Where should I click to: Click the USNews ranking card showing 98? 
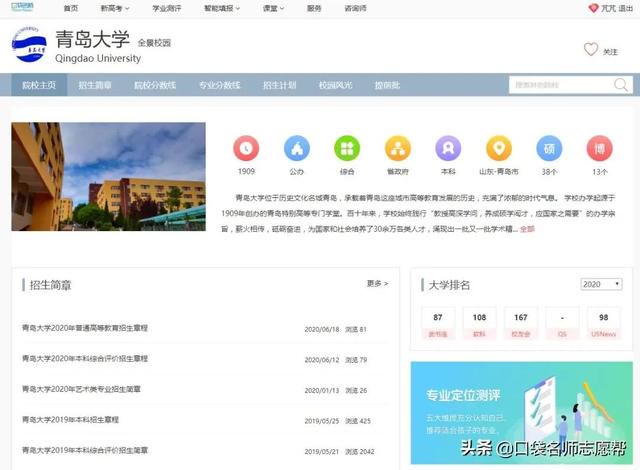pos(604,324)
